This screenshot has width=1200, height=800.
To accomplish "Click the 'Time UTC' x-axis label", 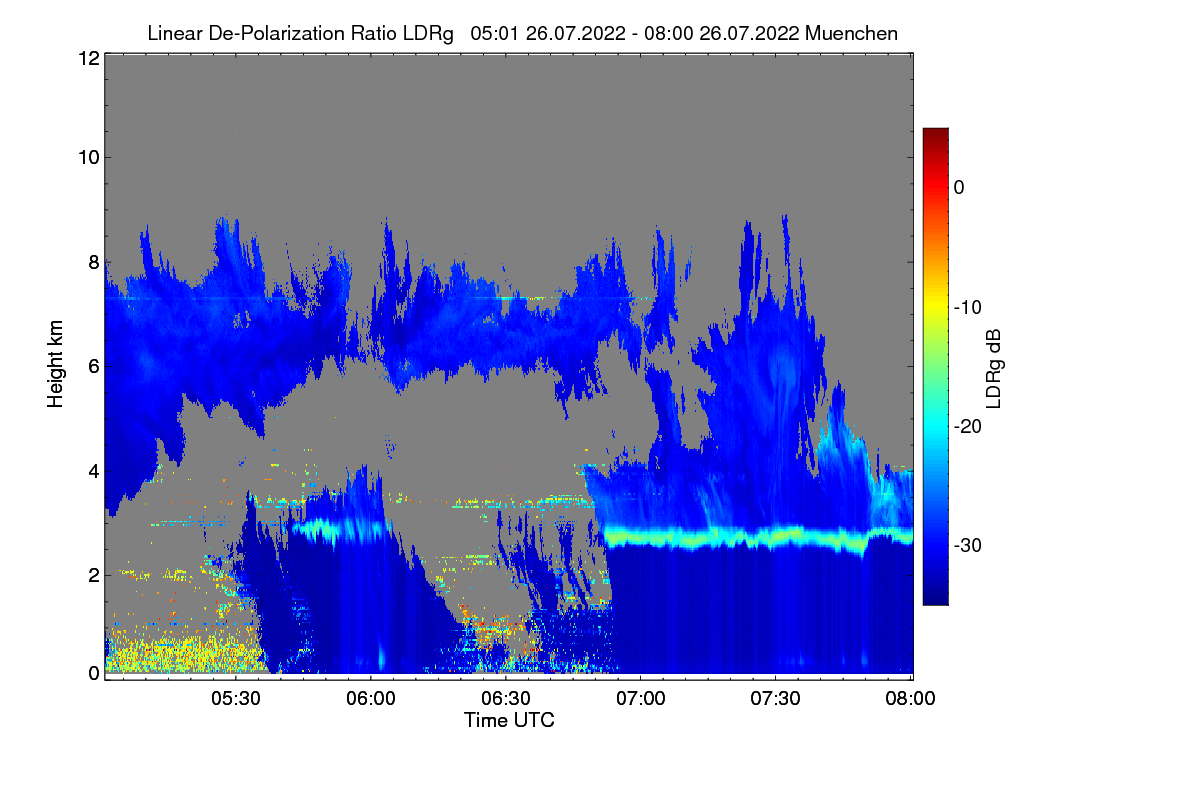I will coord(509,720).
